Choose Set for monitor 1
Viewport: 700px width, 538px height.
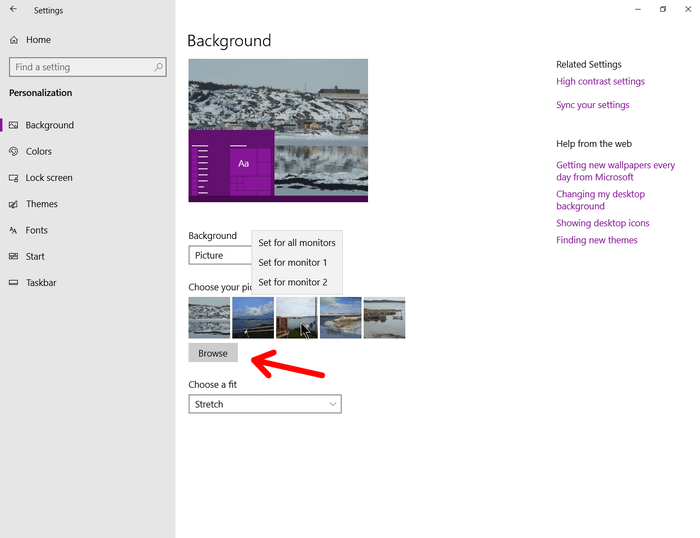pyautogui.click(x=297, y=263)
